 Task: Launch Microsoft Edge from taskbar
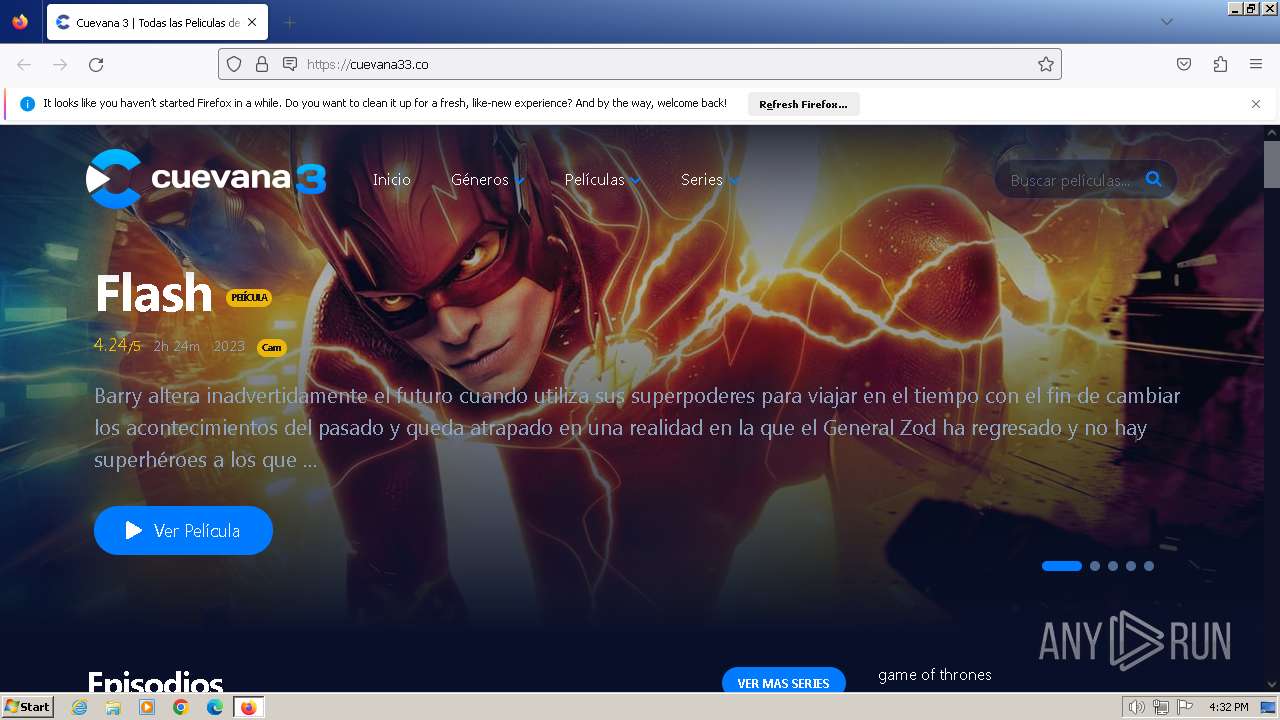pos(215,707)
